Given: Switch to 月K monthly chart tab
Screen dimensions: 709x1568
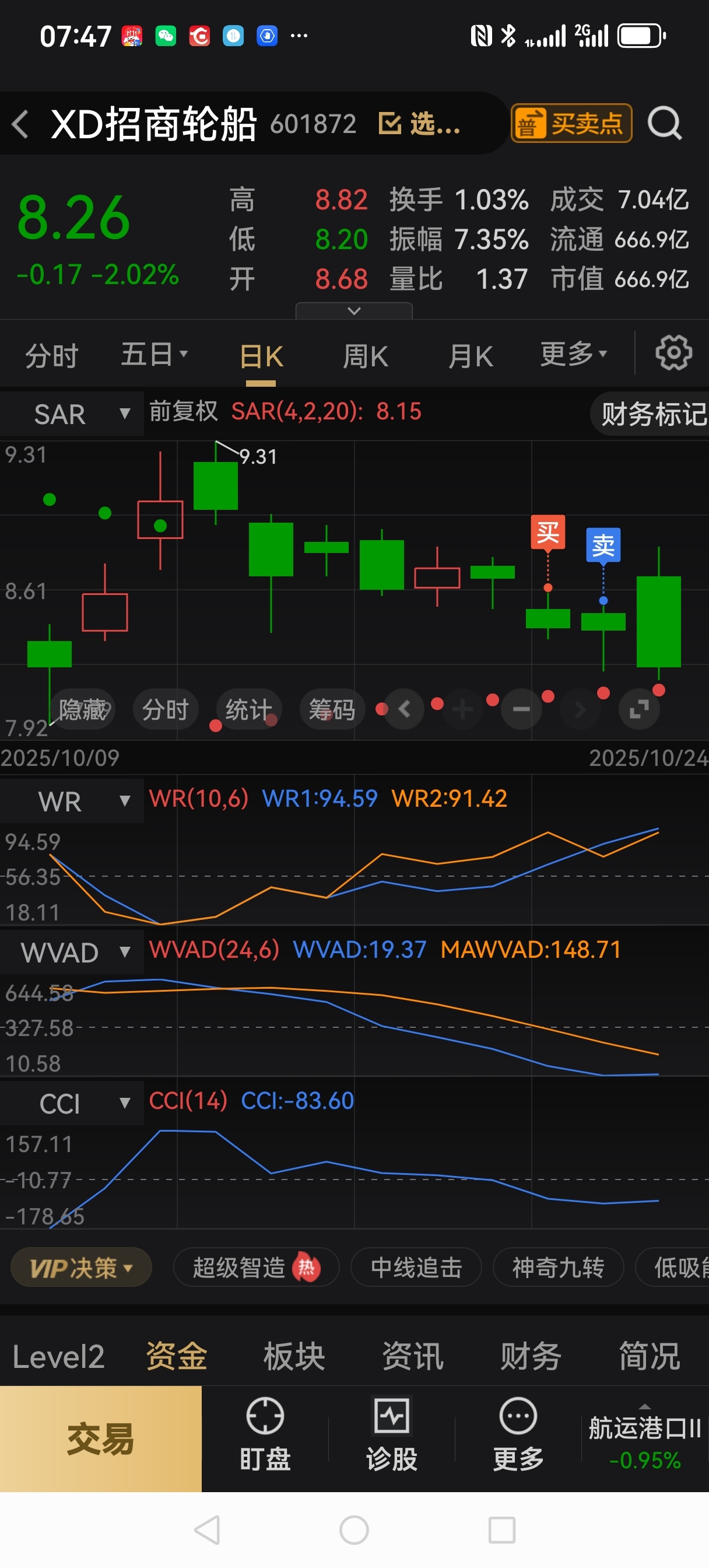Looking at the screenshot, I should [471, 356].
